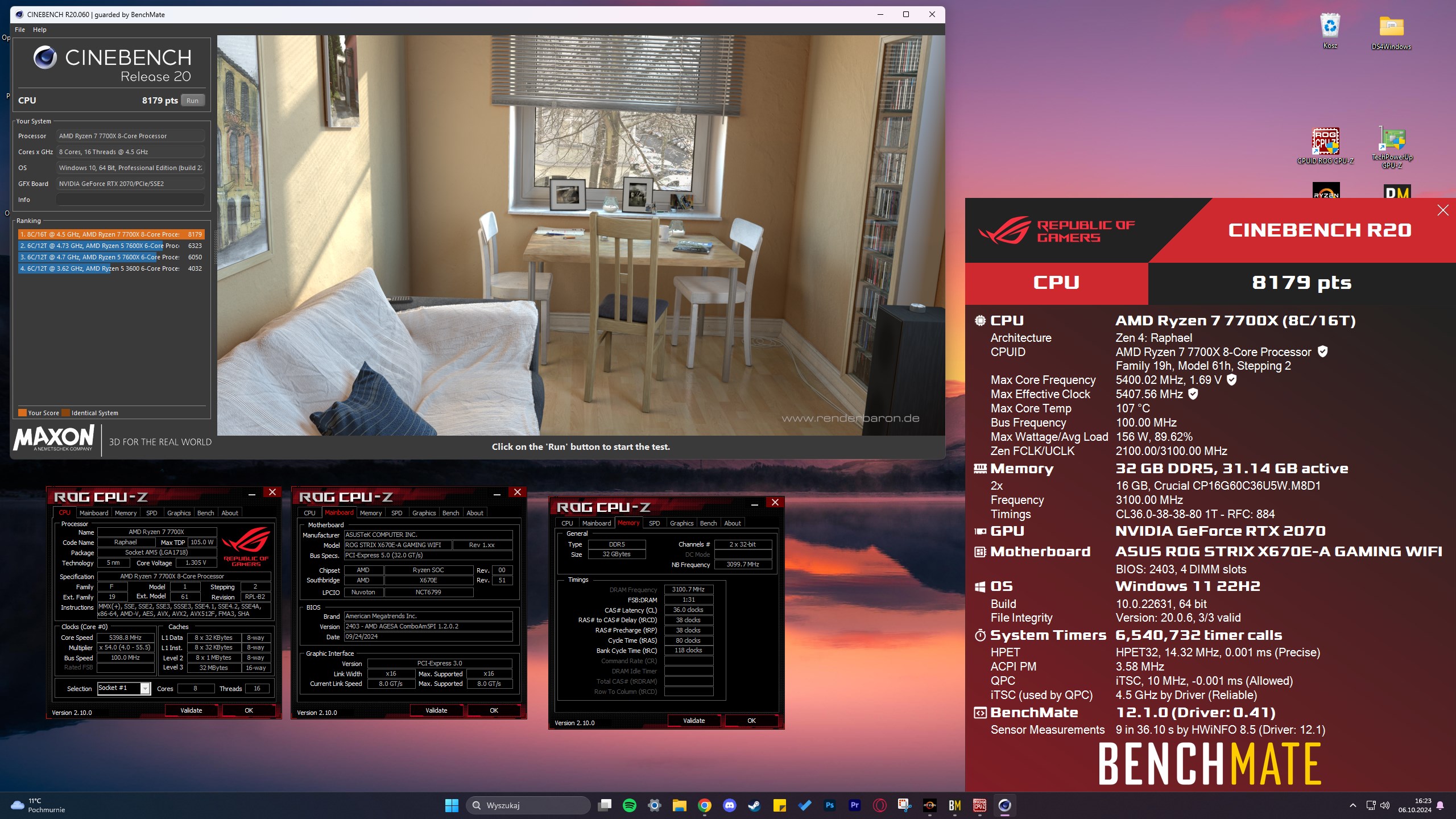Open Snipping Tool from the taskbar
This screenshot has height=819, width=1456.
click(905, 805)
